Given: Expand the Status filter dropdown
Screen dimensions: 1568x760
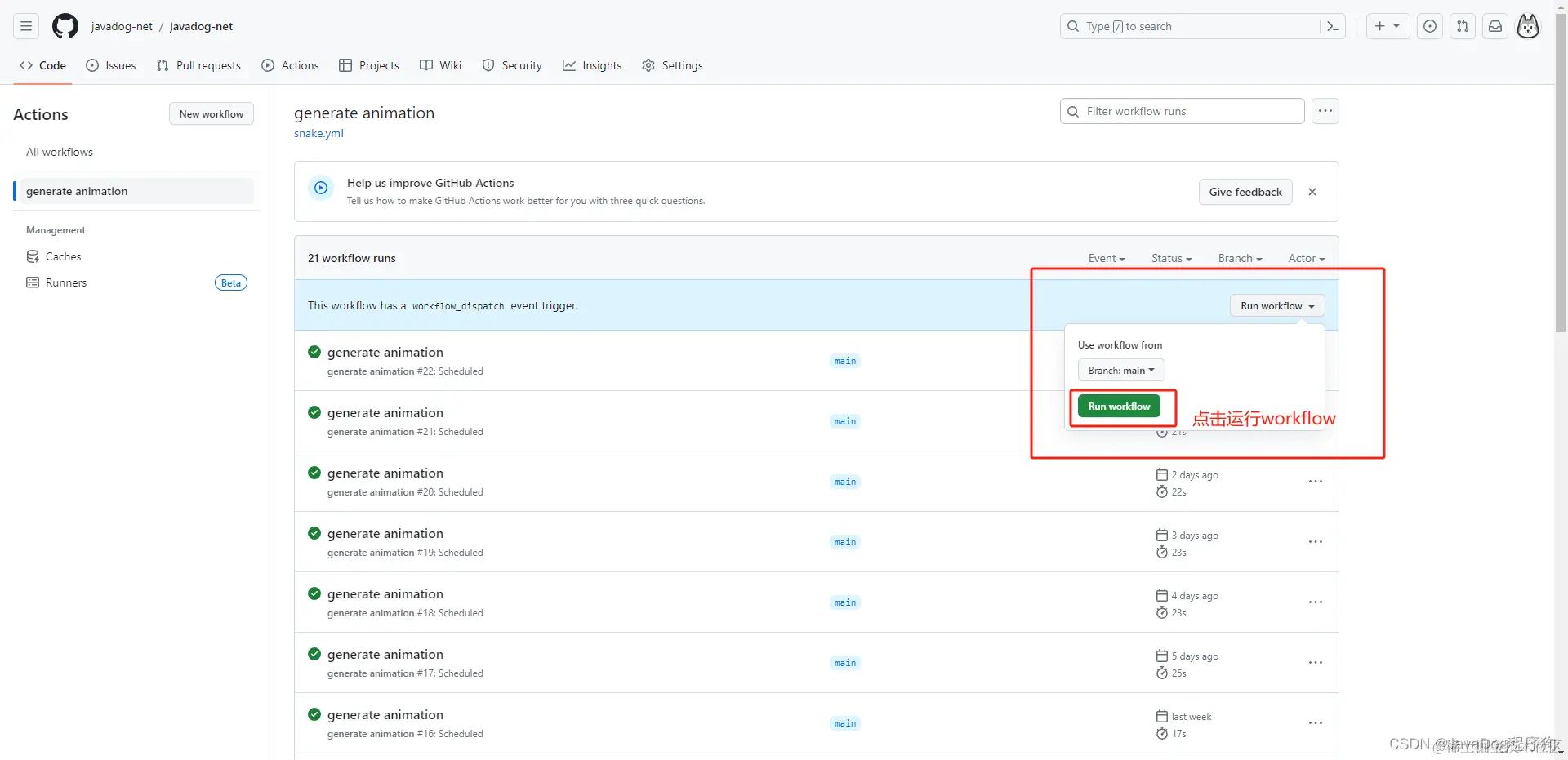Looking at the screenshot, I should 1172,258.
